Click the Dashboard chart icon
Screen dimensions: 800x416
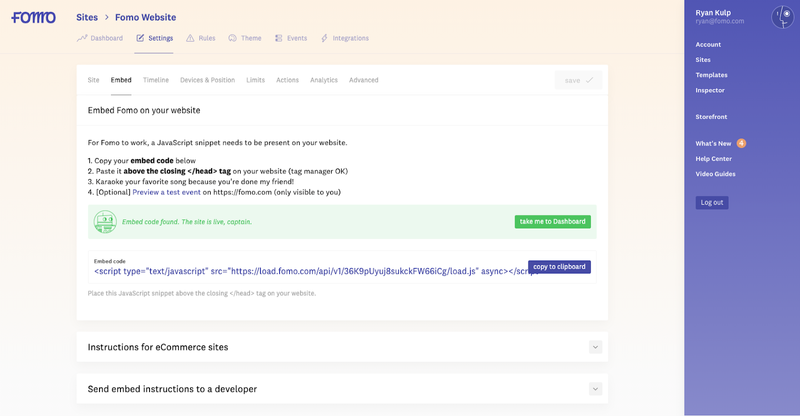pos(82,38)
